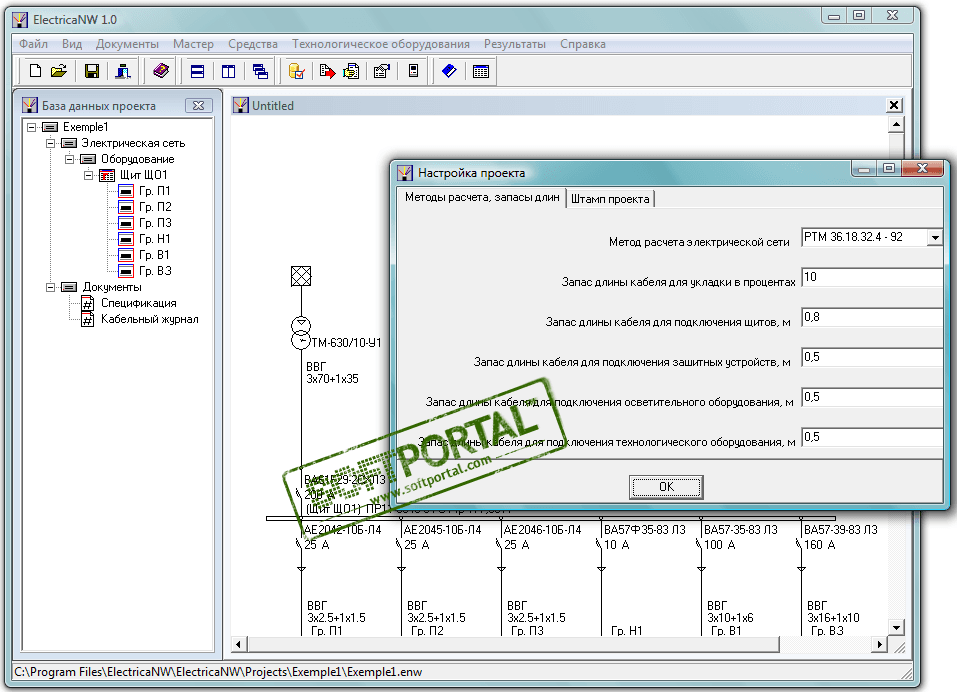Click the АЕ2045-10Б-Л4 breaker label
The height and width of the screenshot is (692, 957).
tap(442, 530)
